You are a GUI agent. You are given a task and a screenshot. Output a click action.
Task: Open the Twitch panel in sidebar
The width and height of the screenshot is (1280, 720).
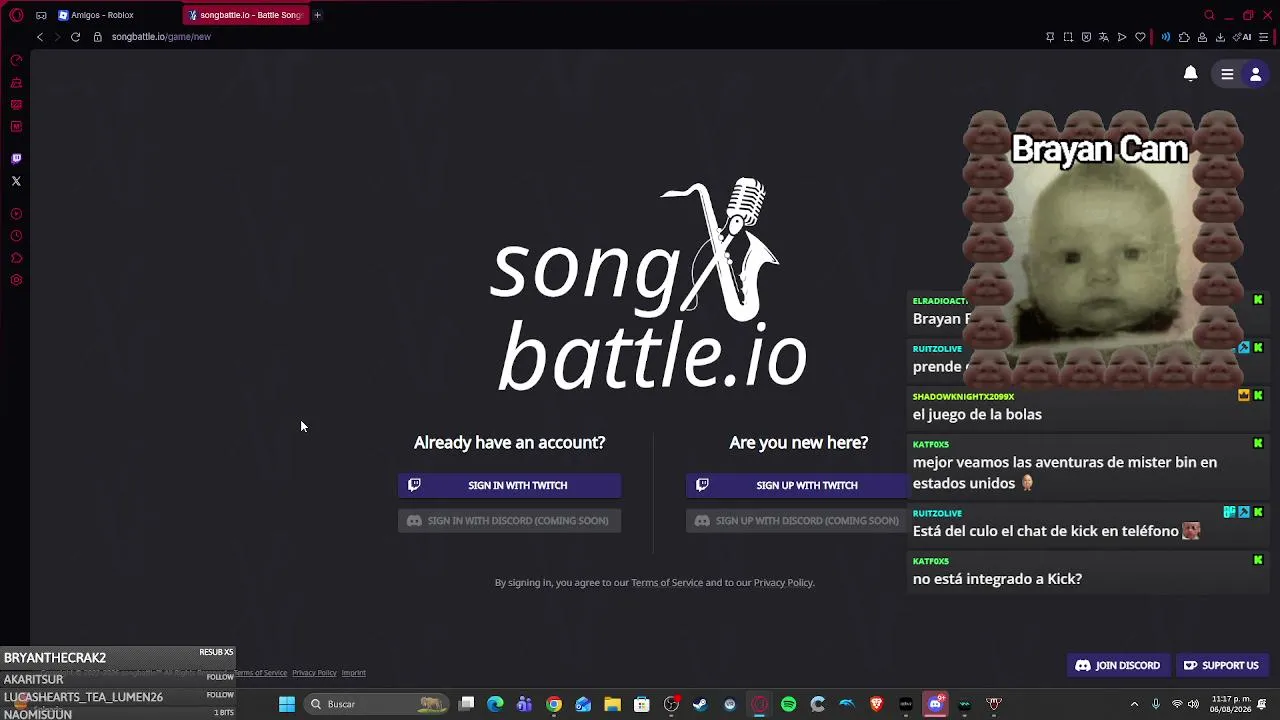16,158
